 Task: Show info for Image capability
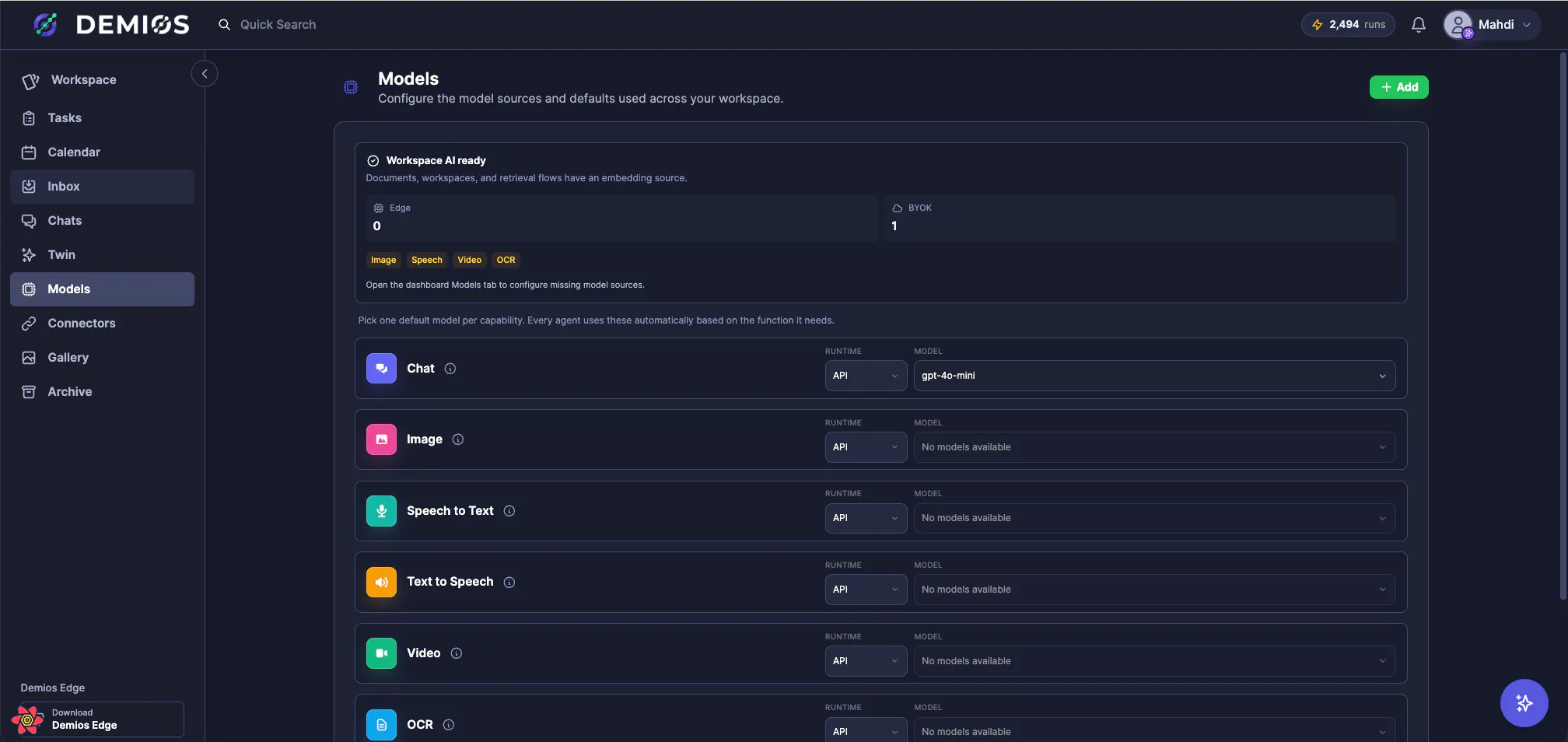457,439
